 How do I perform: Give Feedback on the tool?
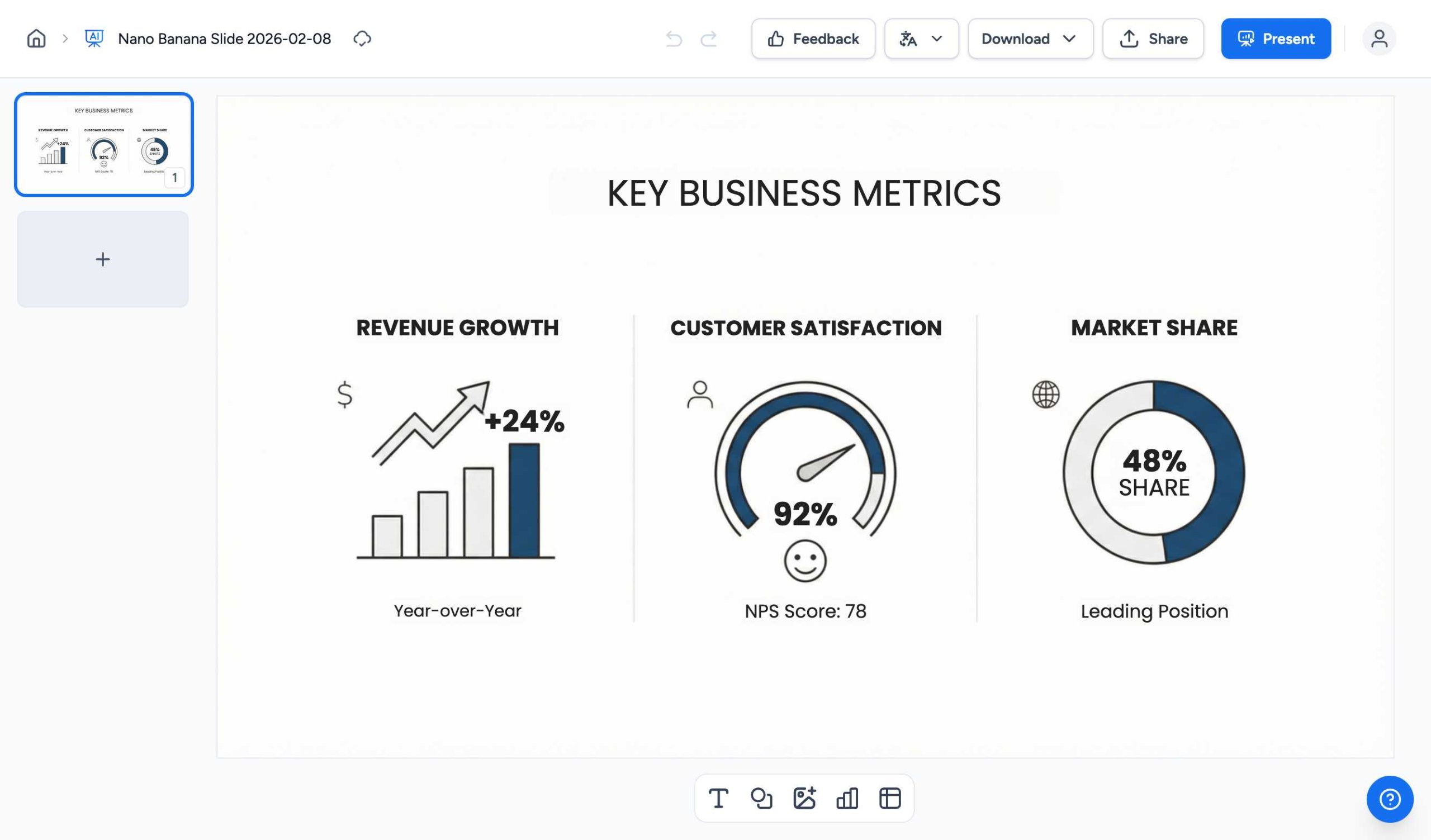[x=813, y=39]
